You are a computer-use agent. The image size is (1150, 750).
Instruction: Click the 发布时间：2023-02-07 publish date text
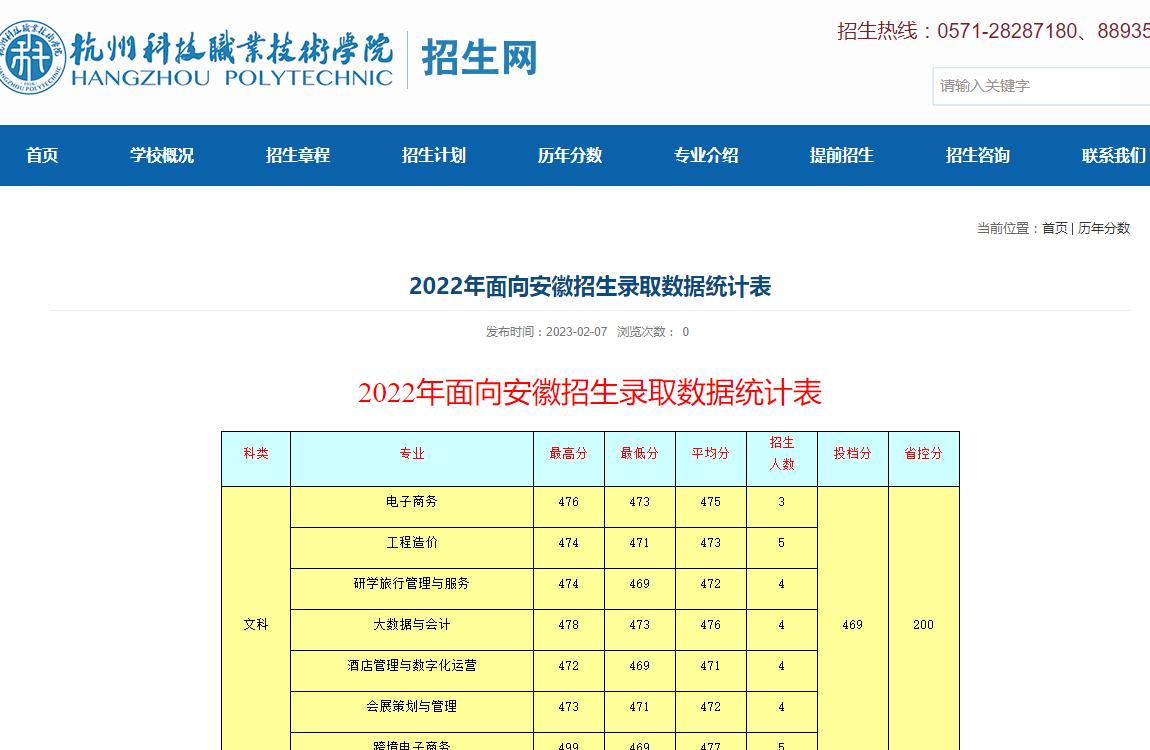[x=546, y=332]
